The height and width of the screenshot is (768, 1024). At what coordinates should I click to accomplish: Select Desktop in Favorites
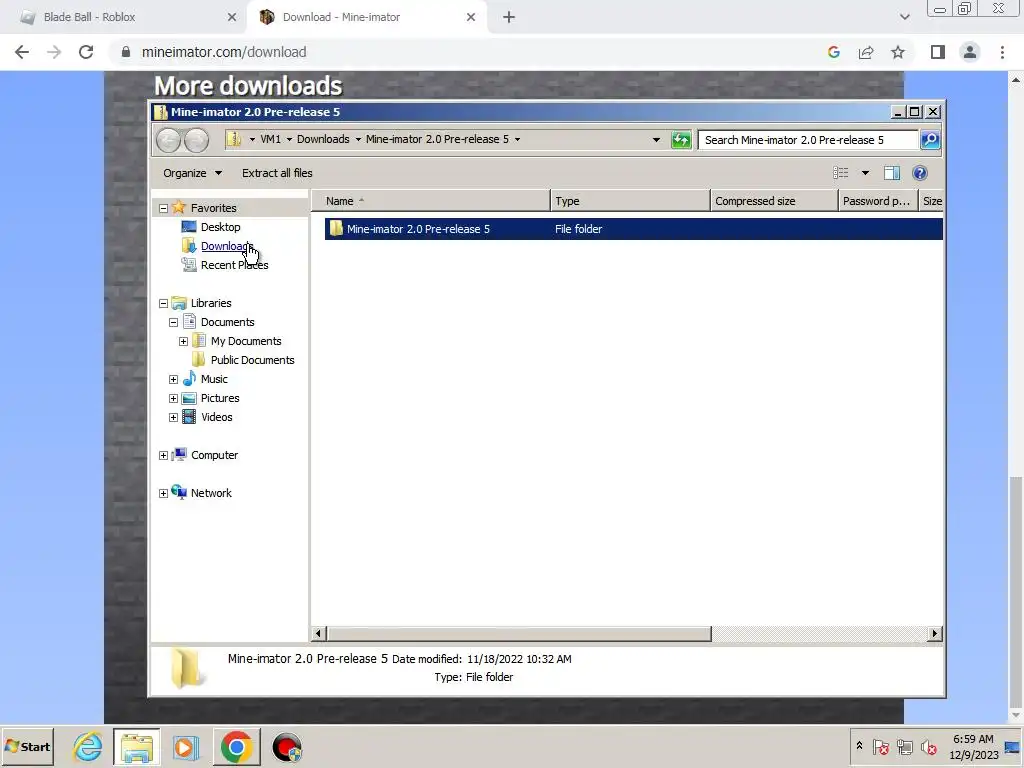[x=220, y=227]
